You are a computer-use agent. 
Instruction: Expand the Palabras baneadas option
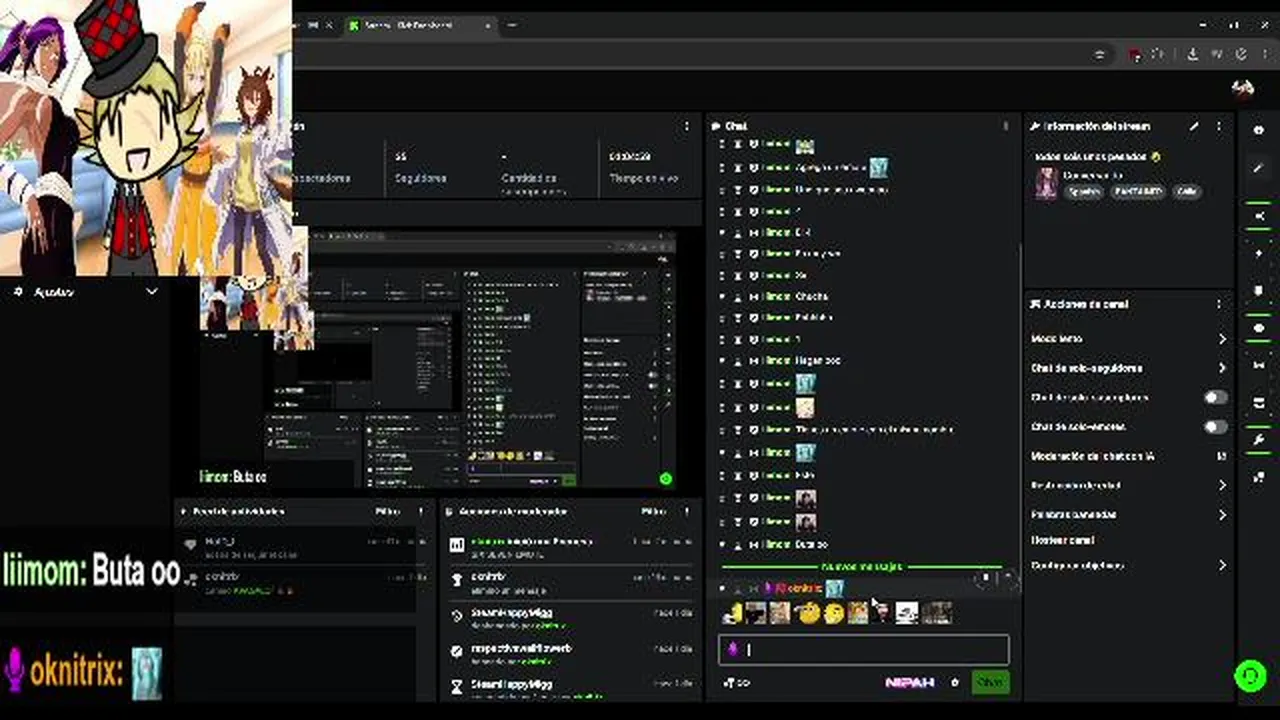click(1222, 515)
